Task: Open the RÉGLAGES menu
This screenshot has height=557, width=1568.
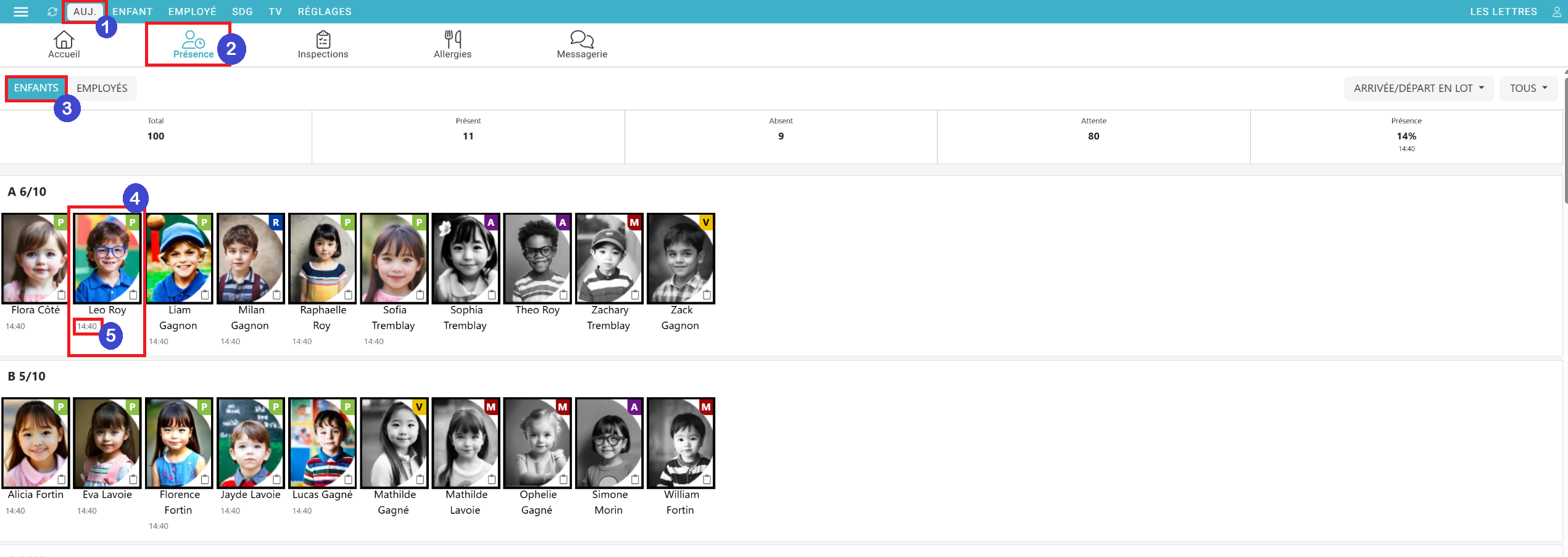Action: pos(325,12)
